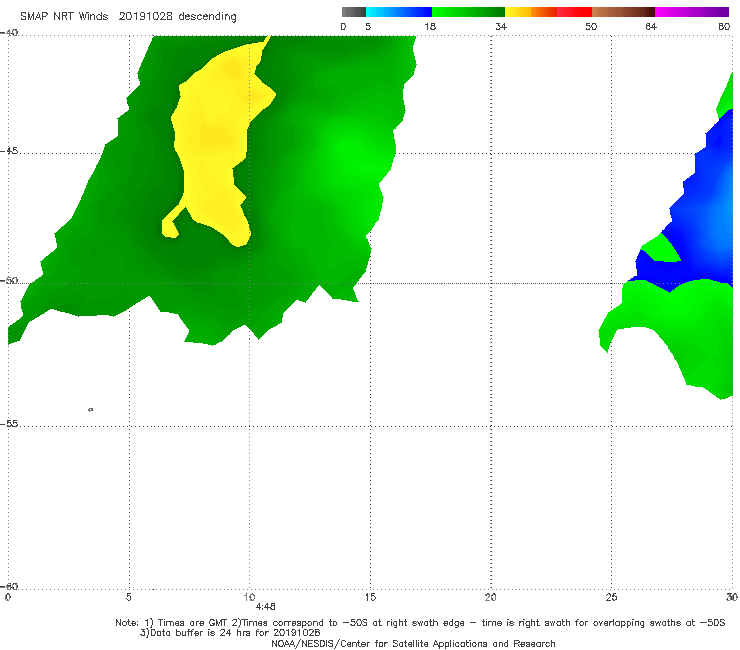Click the longitude label '10'
Screen dimensions: 740x650
(x=249, y=597)
